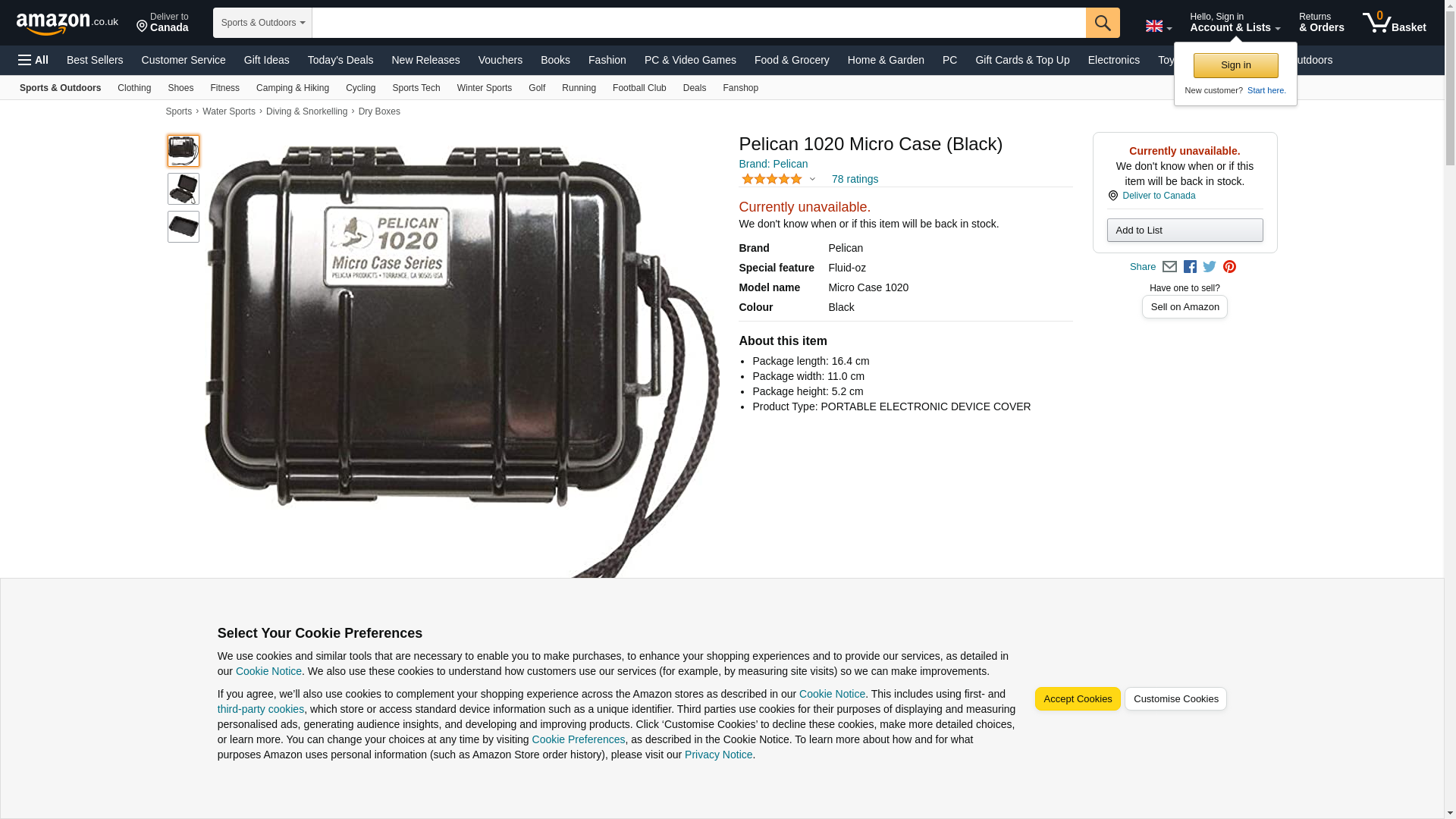This screenshot has width=1456, height=819.
Task: Click the yellow Sign in button
Action: pos(1235,65)
